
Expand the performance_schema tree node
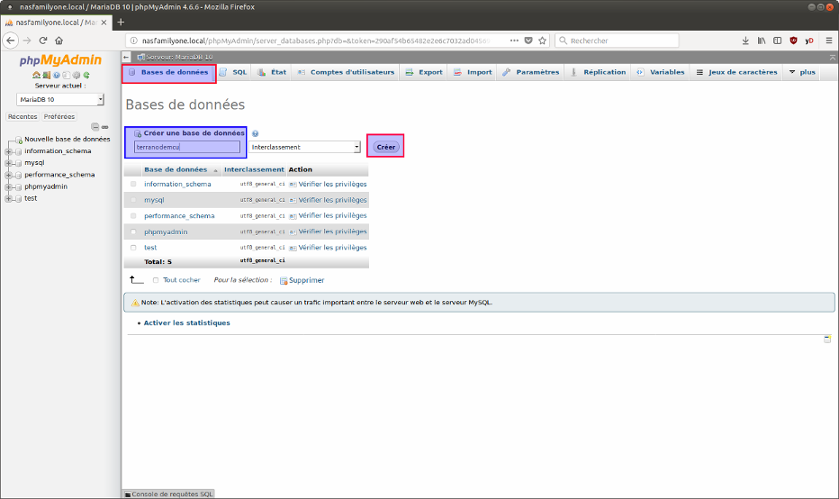(x=9, y=175)
